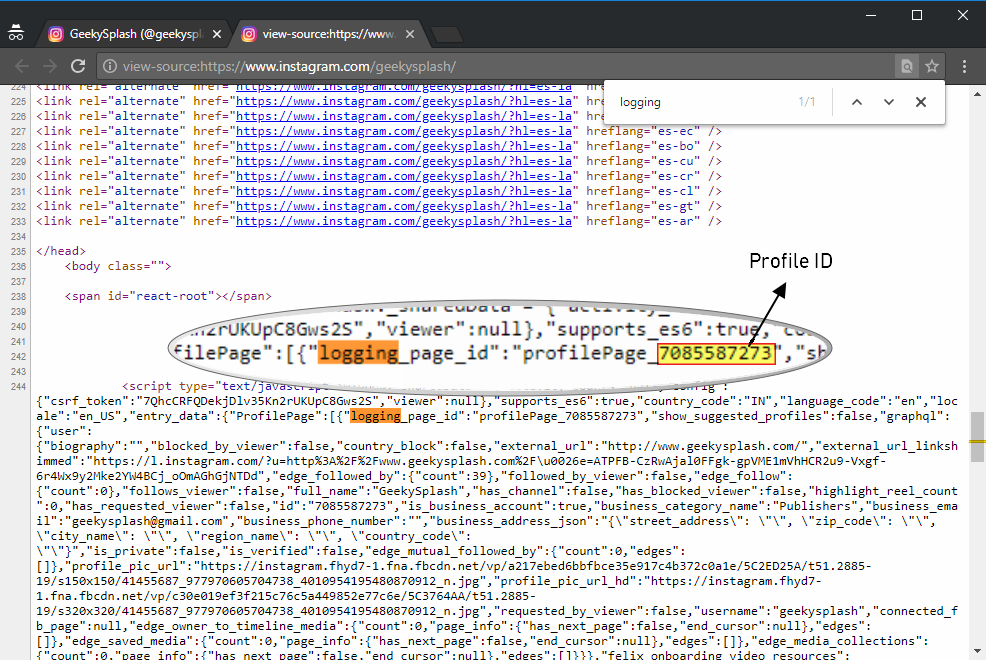Click the scrollbar down arrow
Viewport: 986px width, 660px height.
[977, 652]
